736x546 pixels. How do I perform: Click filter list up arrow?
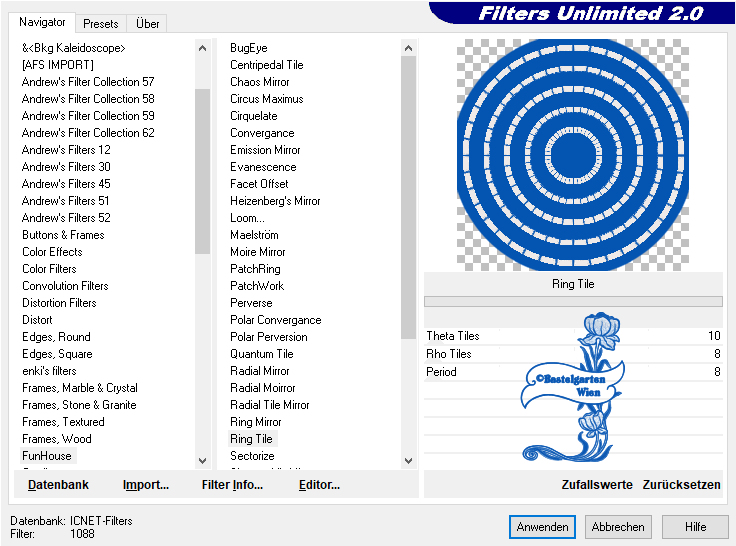(408, 48)
